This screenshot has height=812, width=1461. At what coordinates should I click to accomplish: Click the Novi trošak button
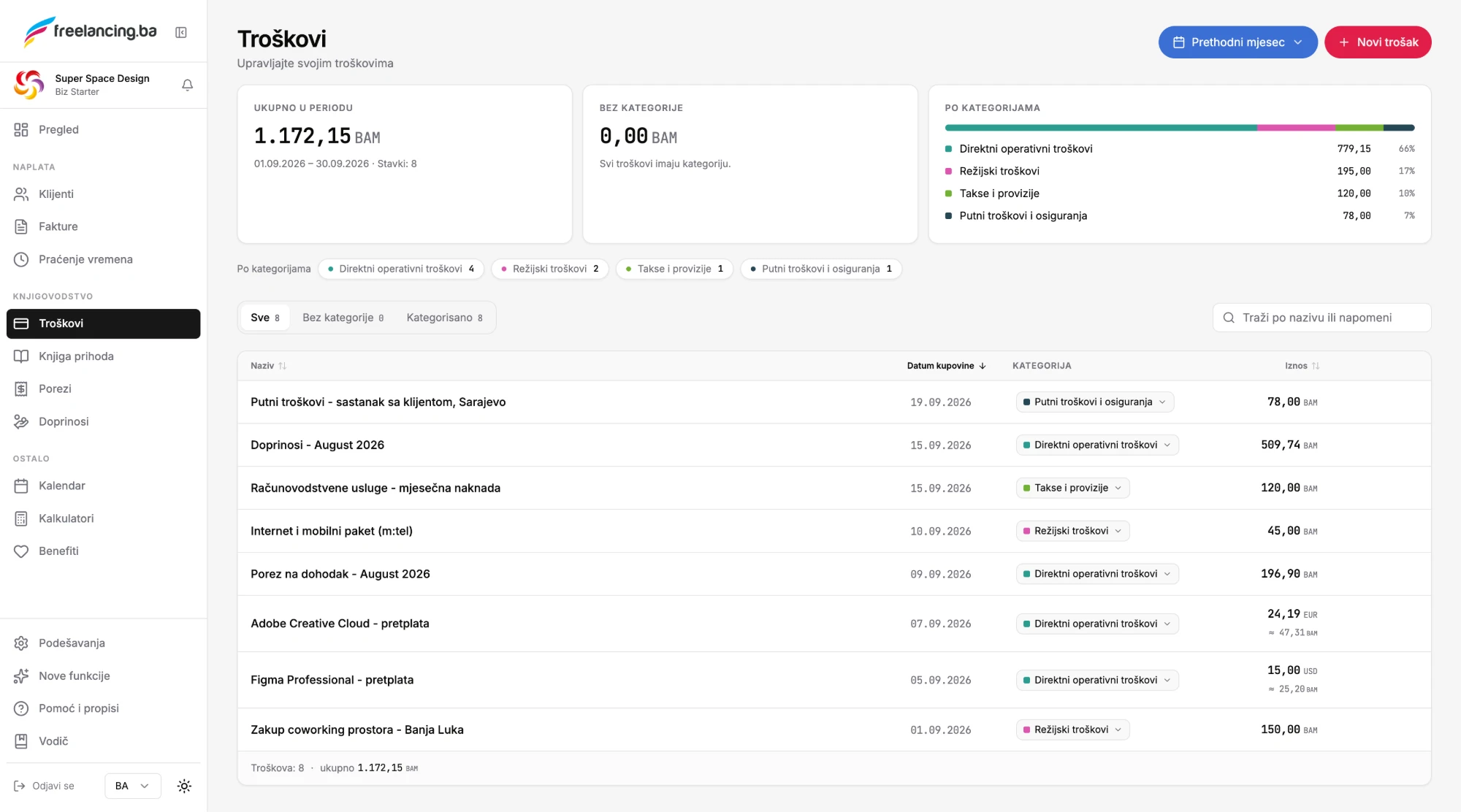click(1378, 42)
